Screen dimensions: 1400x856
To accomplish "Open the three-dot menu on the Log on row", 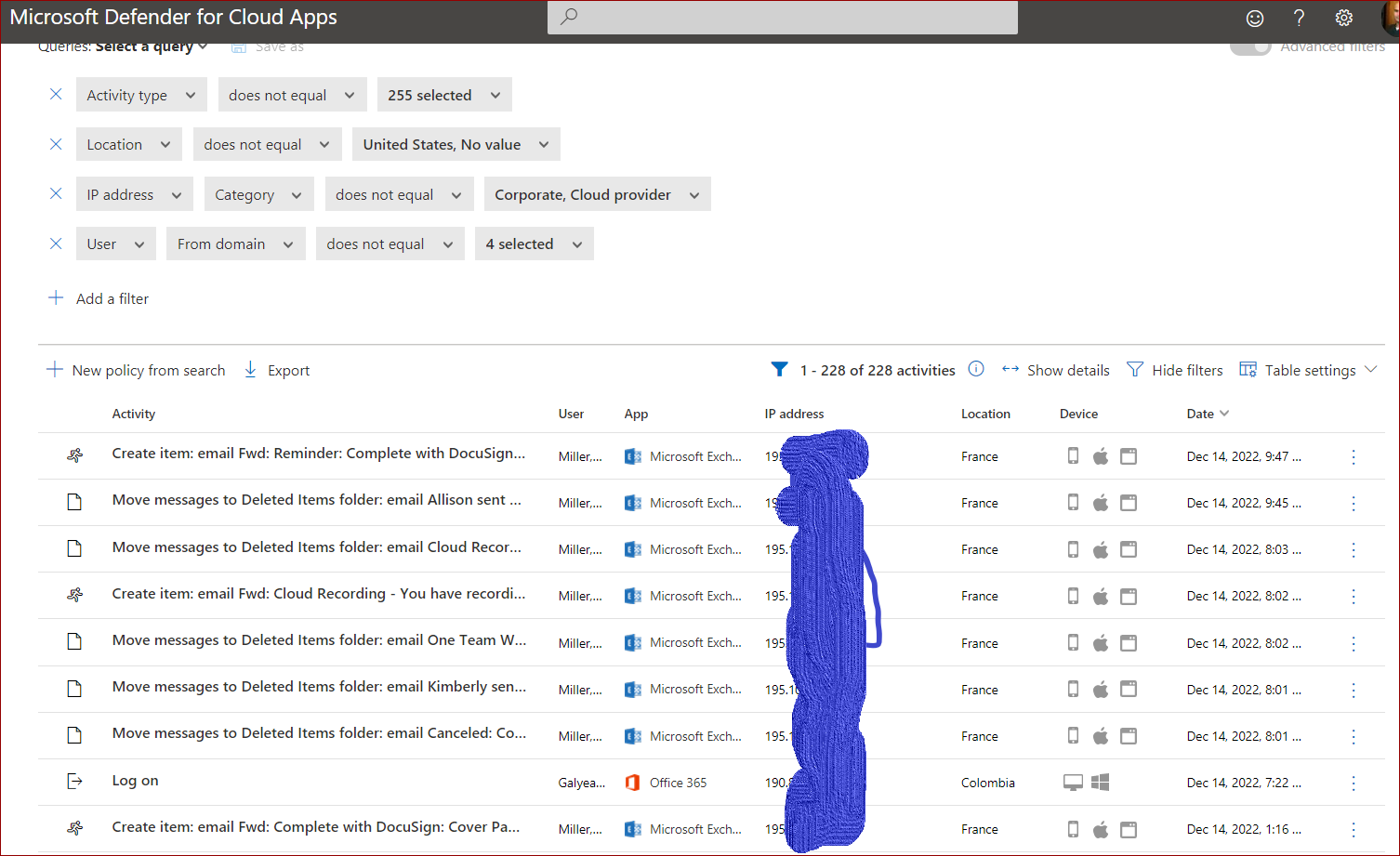I will click(1354, 783).
